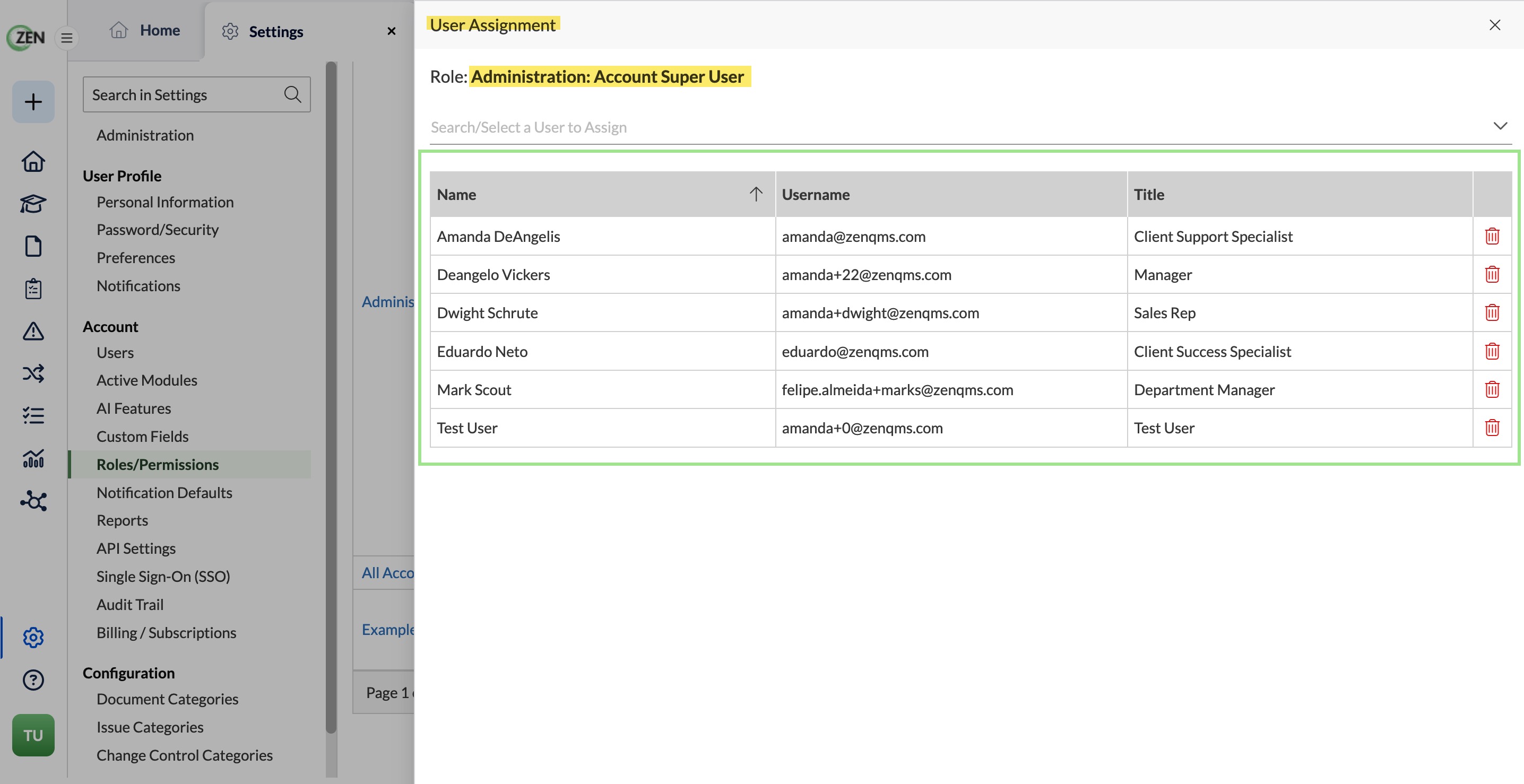1524x784 pixels.
Task: Open the training graduation cap icon
Action: 33,204
